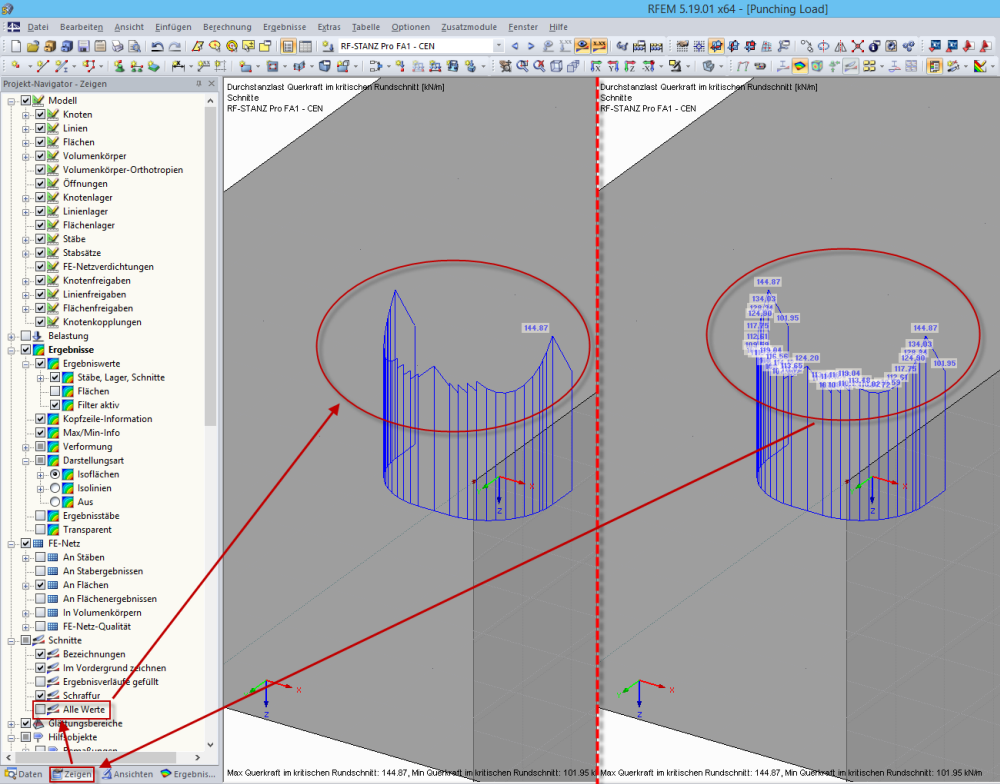Select the Kopfzeile-Information tree item
The height and width of the screenshot is (784, 1000).
[107, 419]
